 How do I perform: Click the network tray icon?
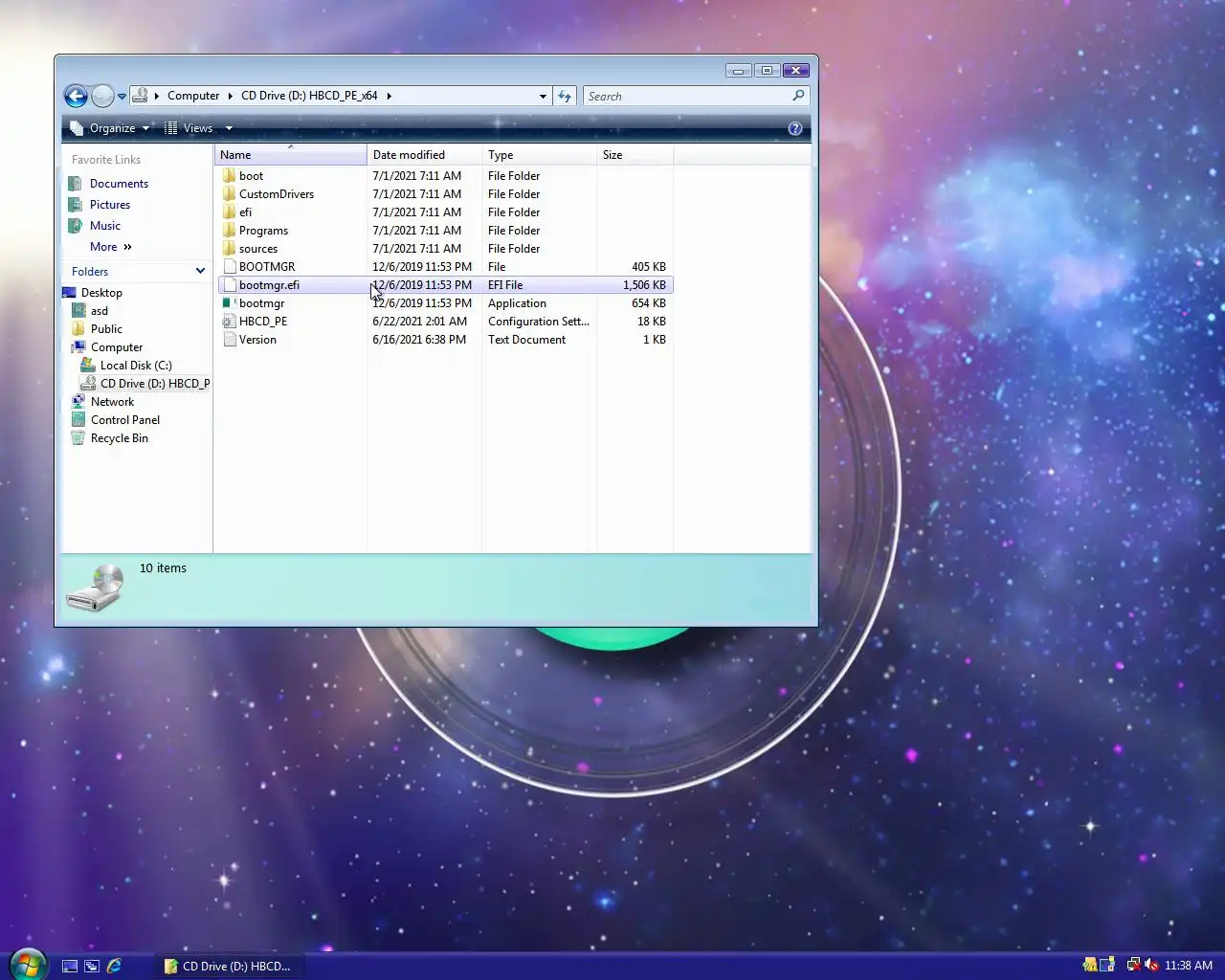tap(1133, 966)
